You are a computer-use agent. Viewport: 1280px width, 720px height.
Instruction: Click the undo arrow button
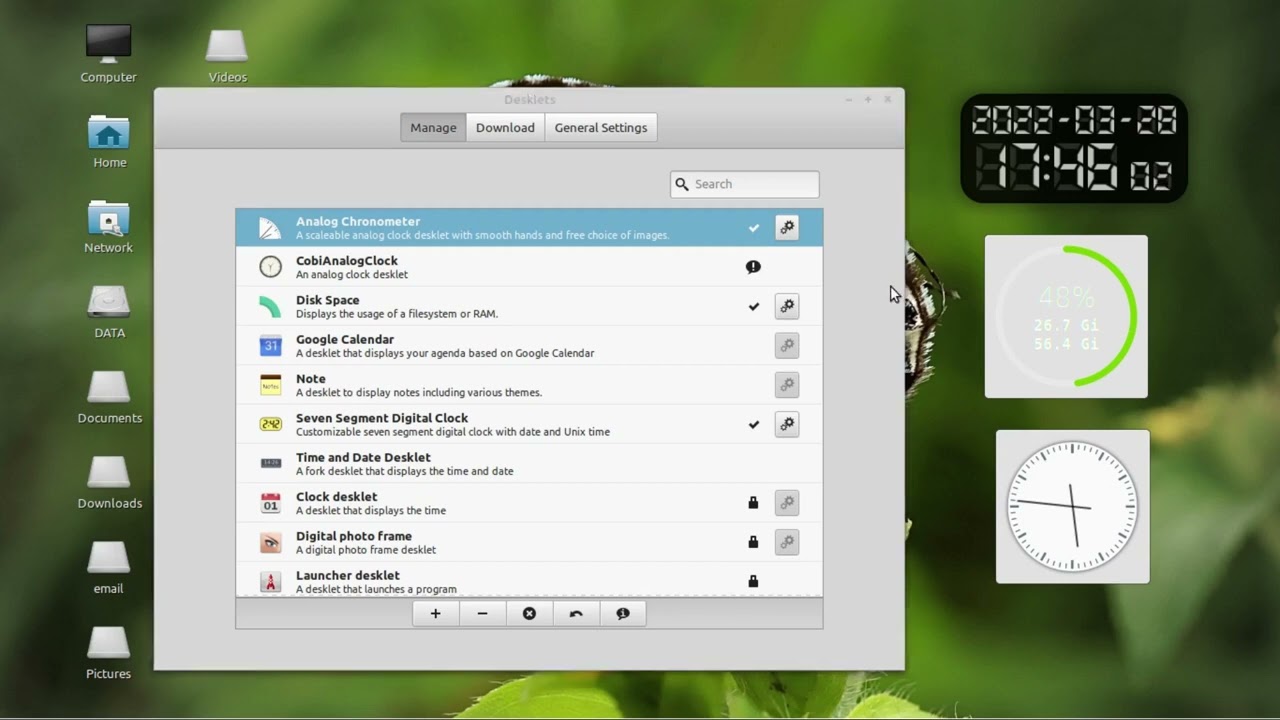(576, 614)
